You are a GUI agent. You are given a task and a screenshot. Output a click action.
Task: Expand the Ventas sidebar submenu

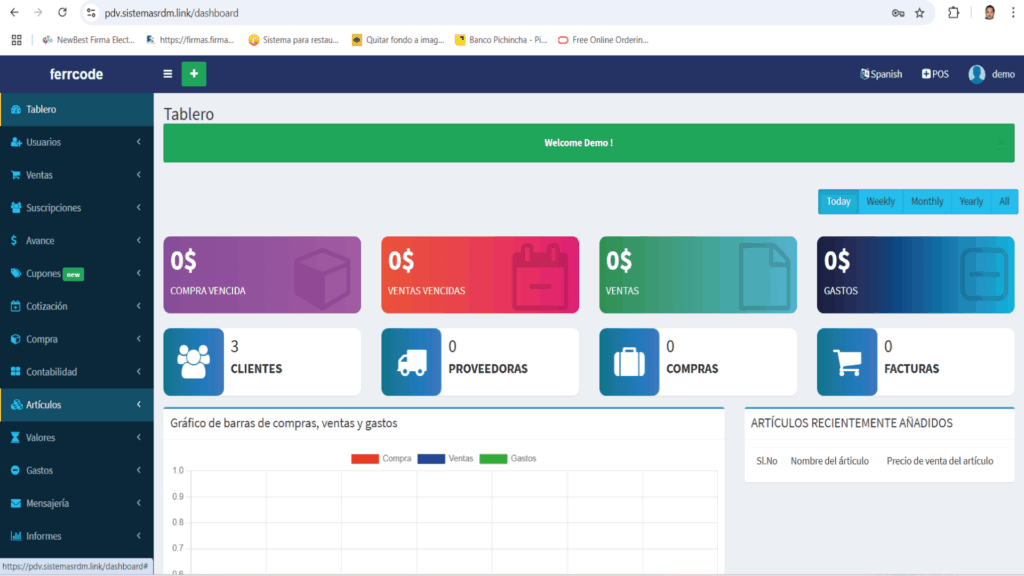76,175
